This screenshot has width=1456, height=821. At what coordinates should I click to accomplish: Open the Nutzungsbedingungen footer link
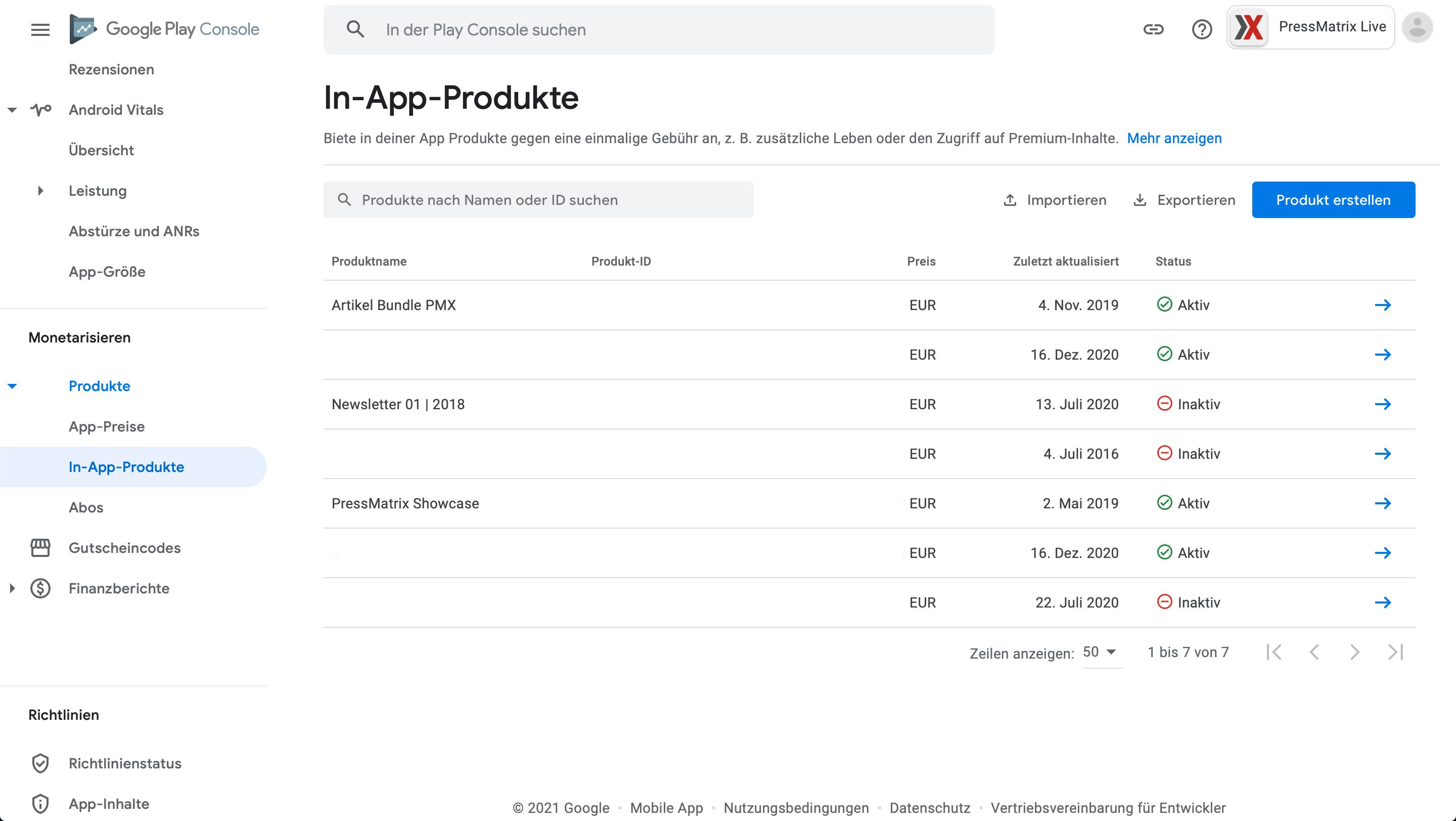point(796,808)
